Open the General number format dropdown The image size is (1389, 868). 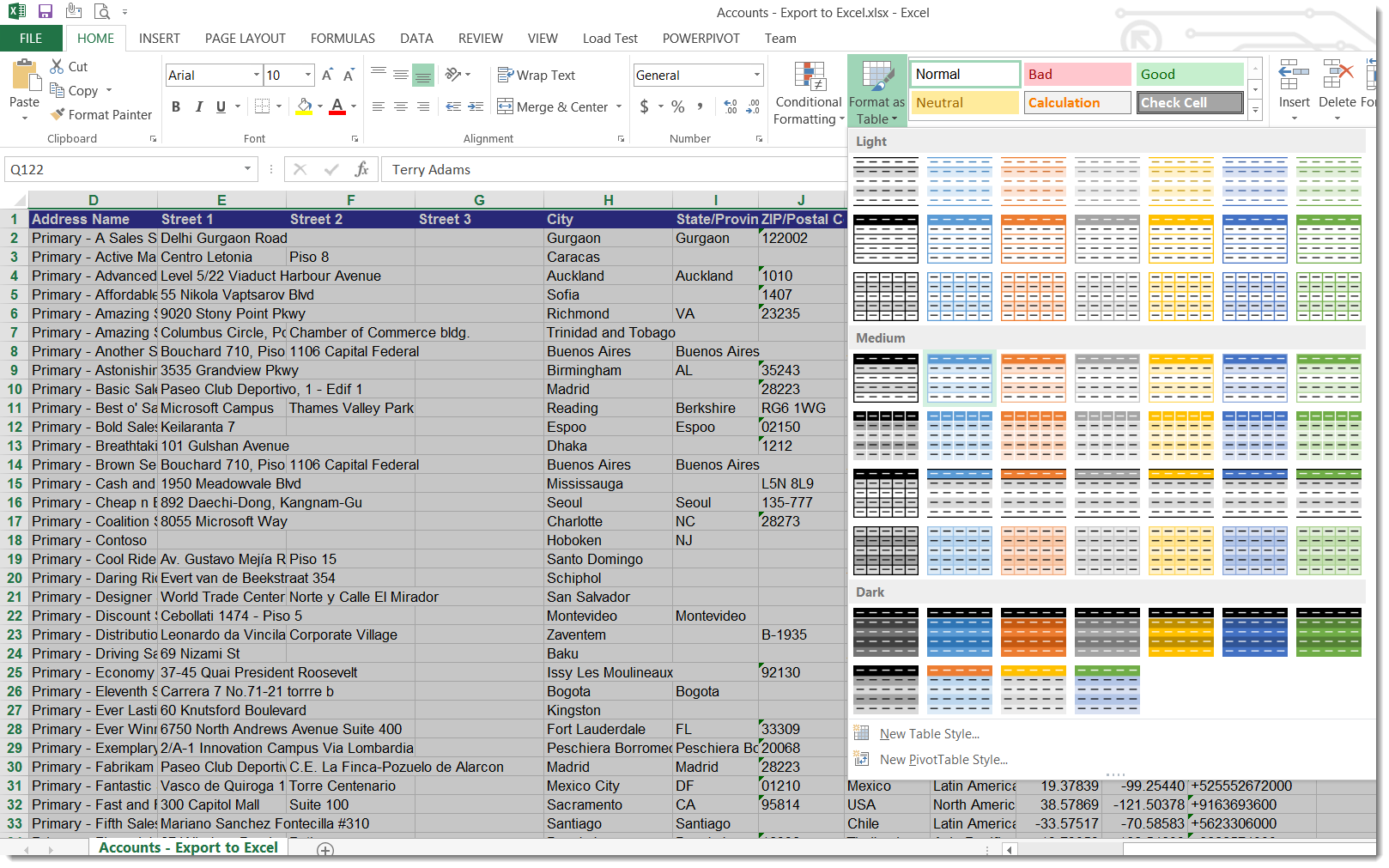tap(756, 76)
